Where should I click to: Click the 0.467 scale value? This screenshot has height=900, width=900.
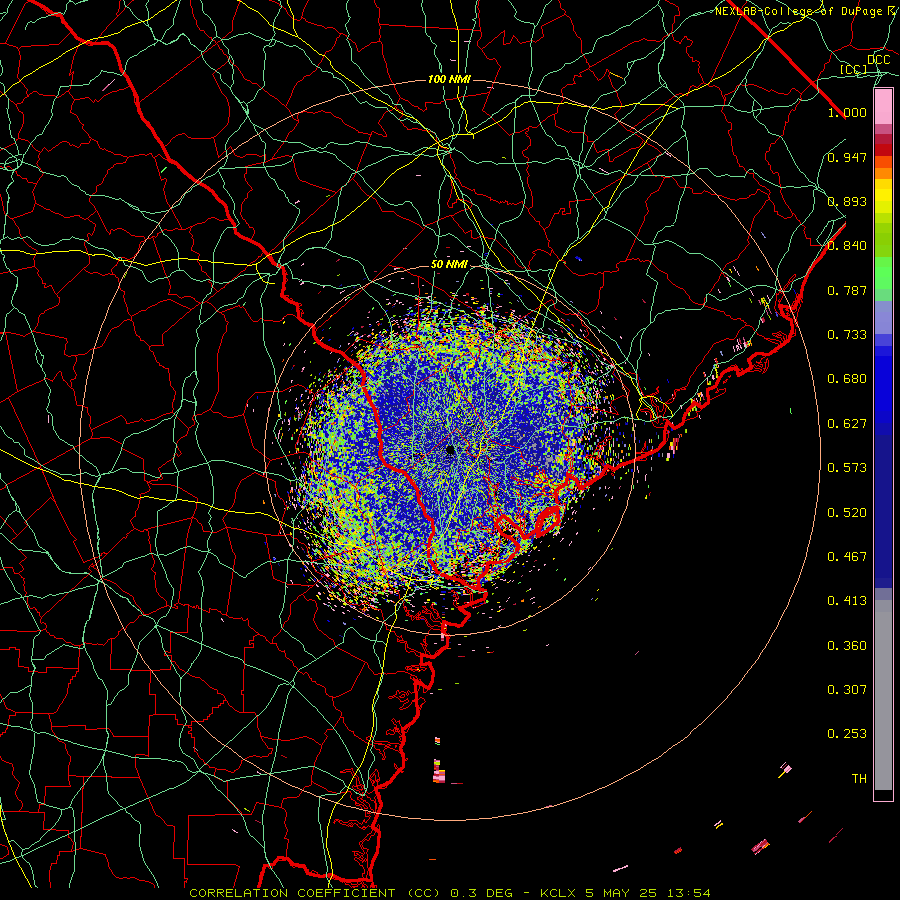[x=847, y=557]
